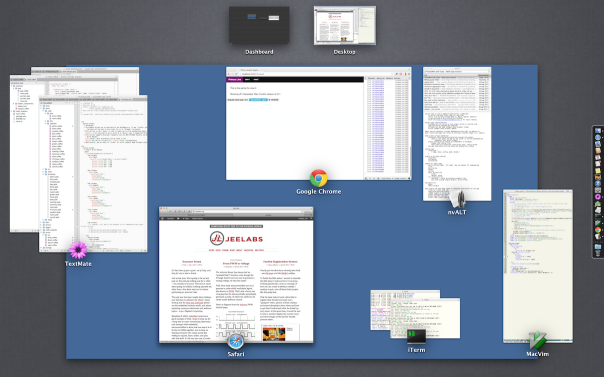Viewport: 604px width, 377px height.
Task: Click TextMate flower icon in the Dock
Action: click(x=598, y=197)
